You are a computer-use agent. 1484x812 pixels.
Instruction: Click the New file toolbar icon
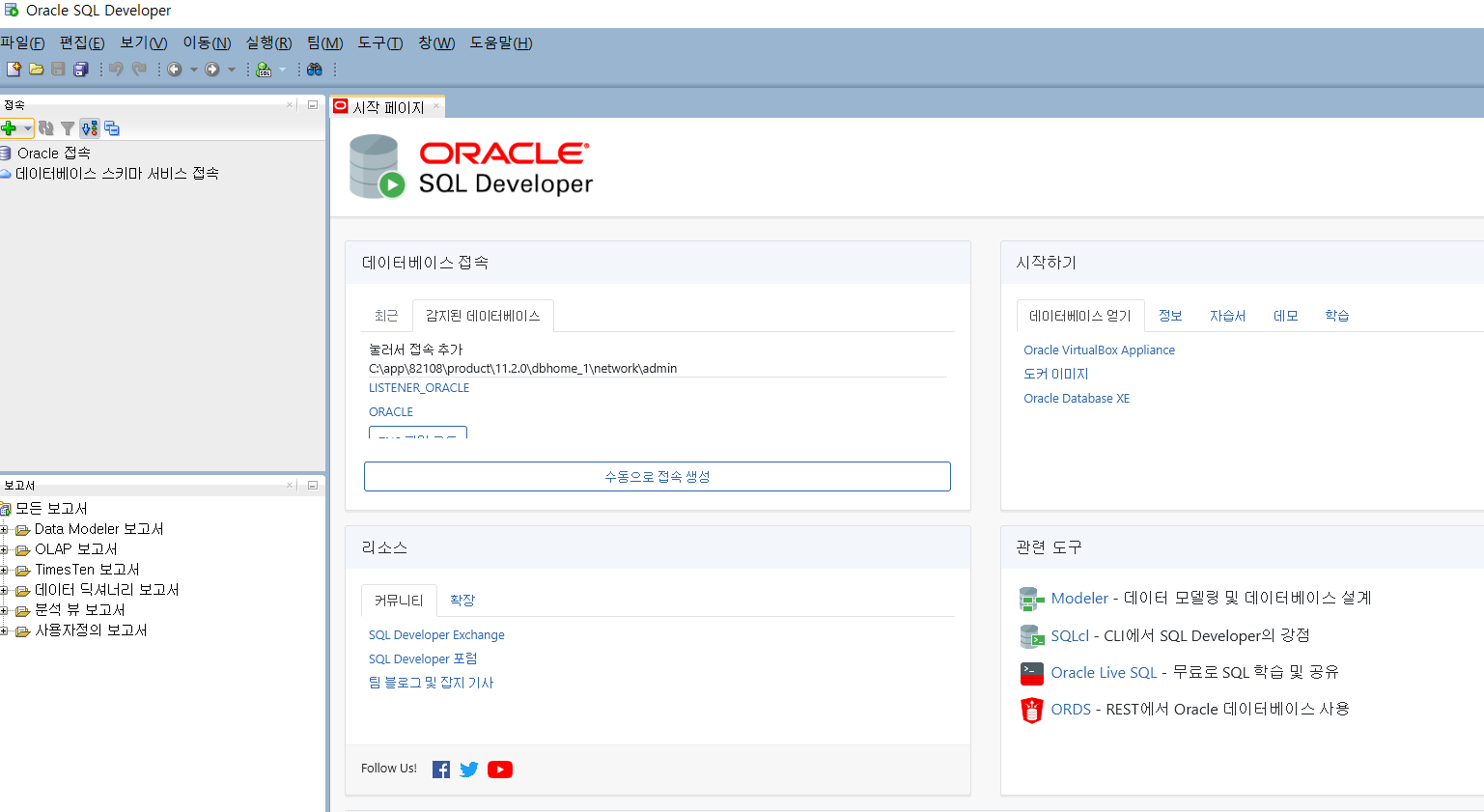pyautogui.click(x=14, y=70)
